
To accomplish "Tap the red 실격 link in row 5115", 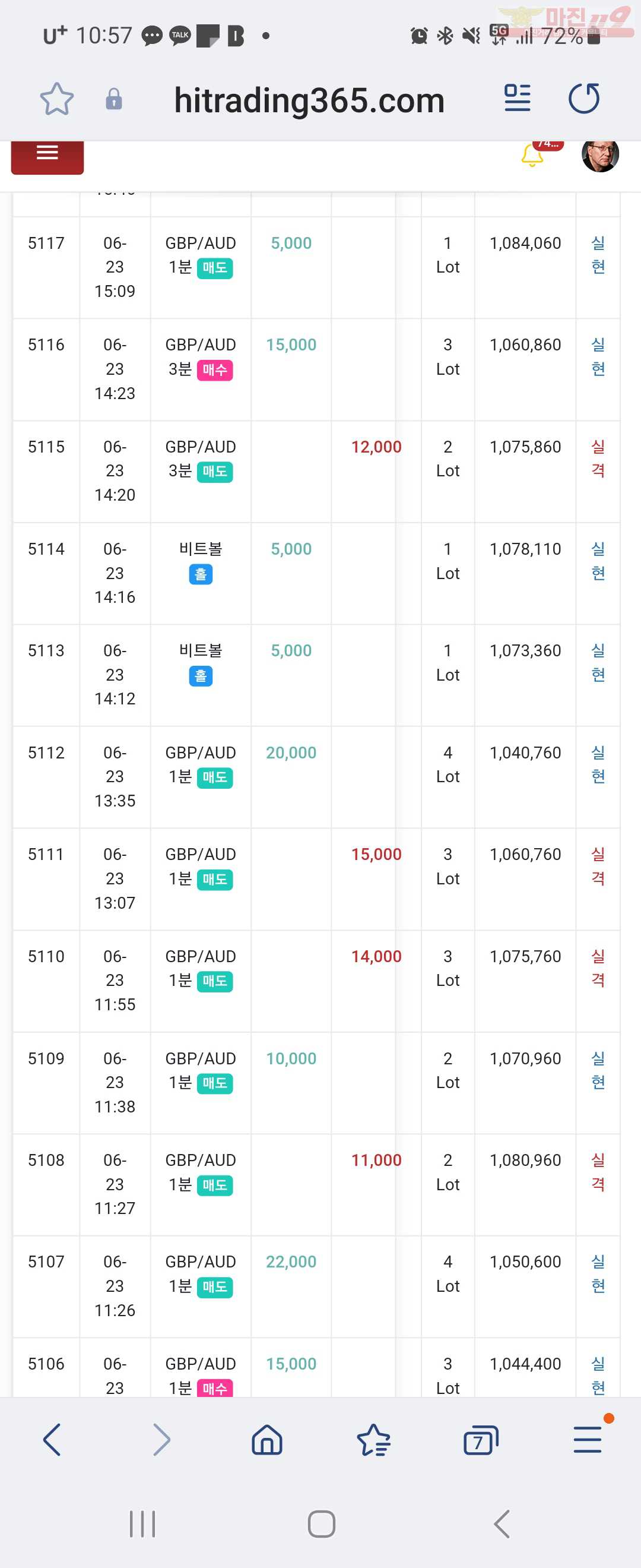I will [x=598, y=459].
